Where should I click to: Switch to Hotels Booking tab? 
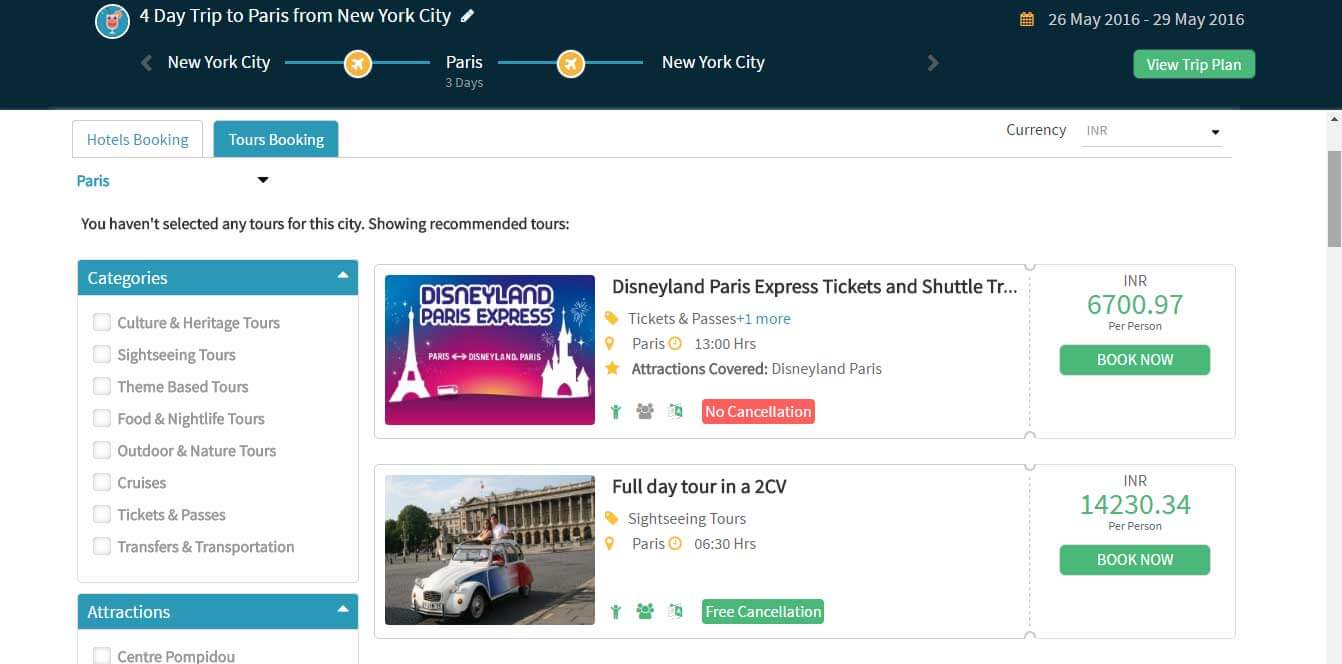[x=138, y=139]
